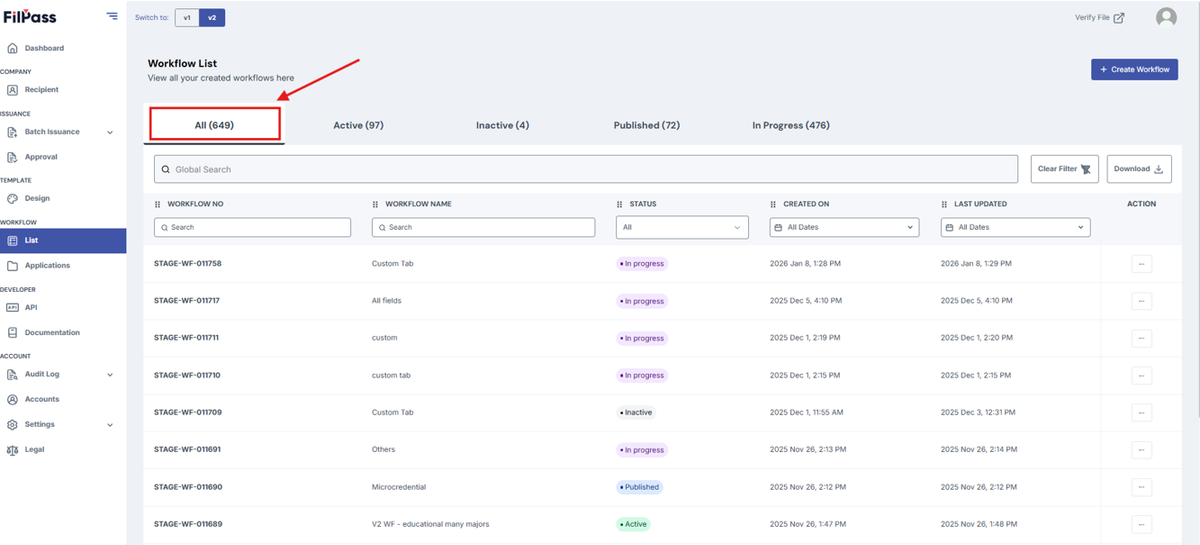Click drag-handle icon beside CREATED ON header
The height and width of the screenshot is (545, 1200).
(x=773, y=204)
